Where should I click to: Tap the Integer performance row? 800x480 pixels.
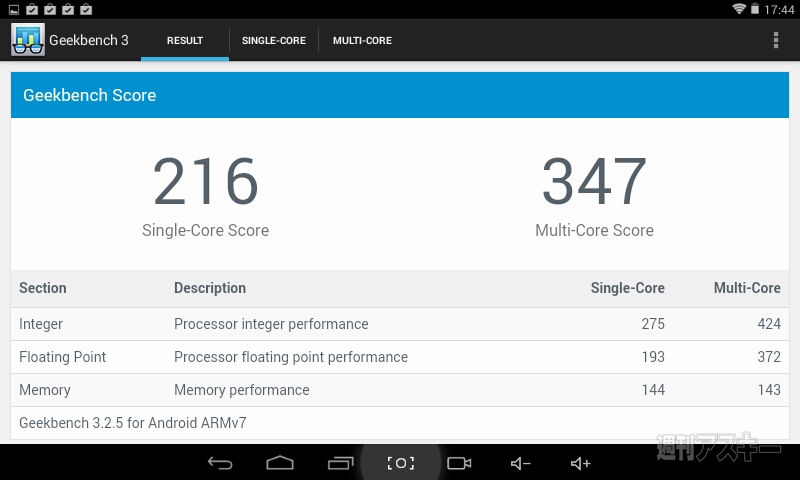click(x=400, y=324)
